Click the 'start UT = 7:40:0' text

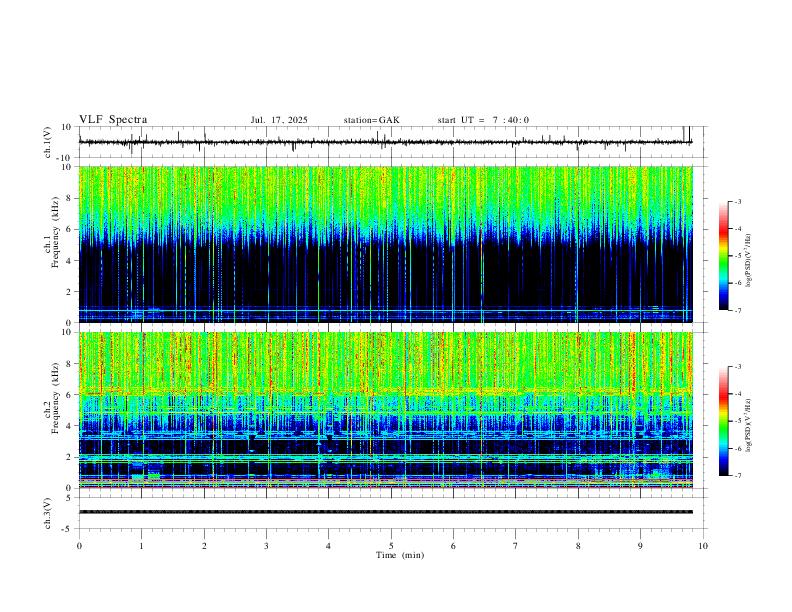point(483,120)
